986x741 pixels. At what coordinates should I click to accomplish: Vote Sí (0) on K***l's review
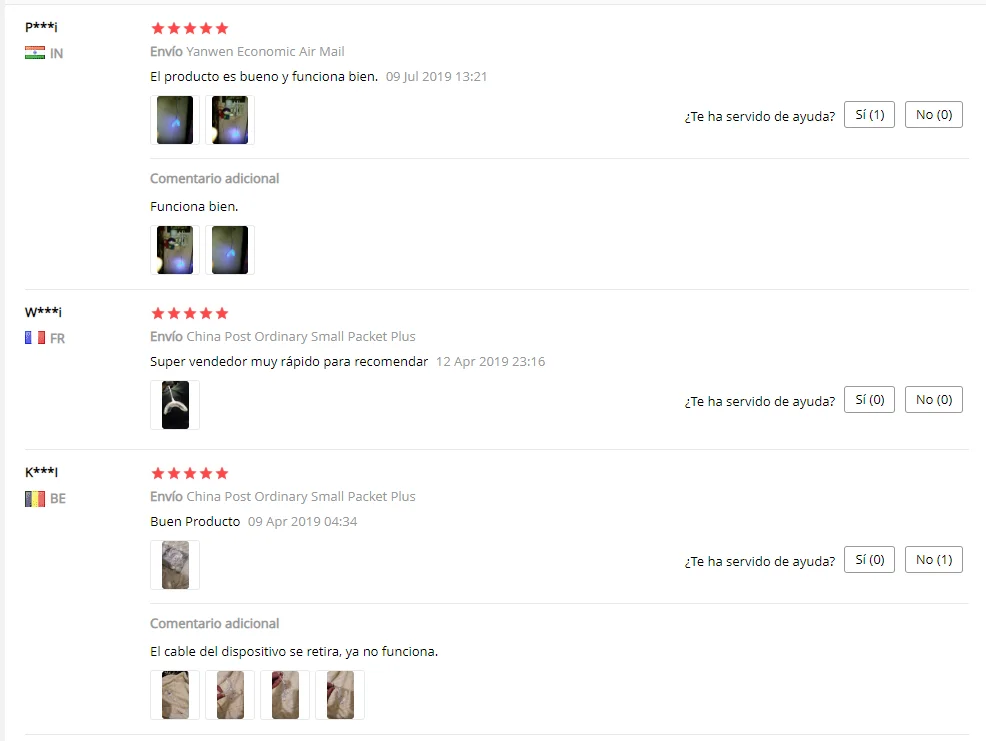[x=870, y=559]
